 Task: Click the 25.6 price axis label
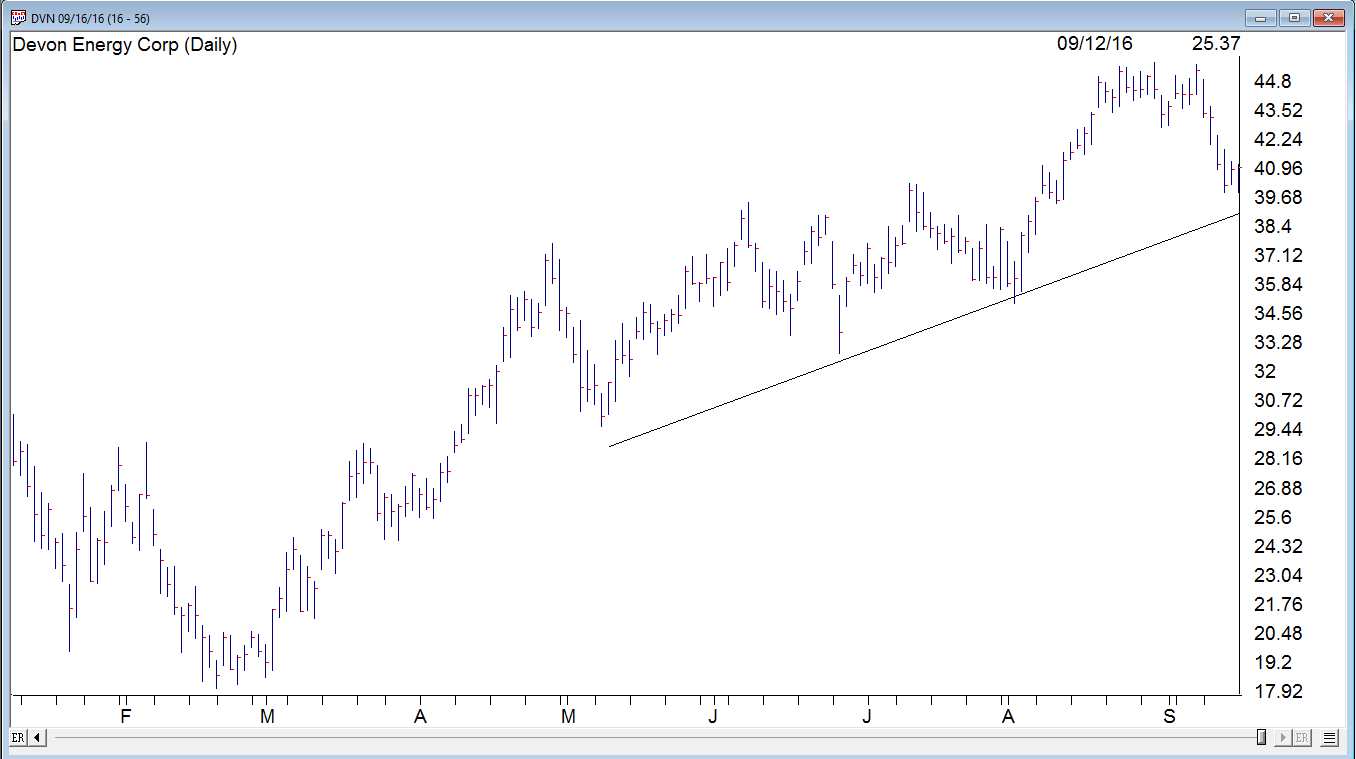point(1272,517)
